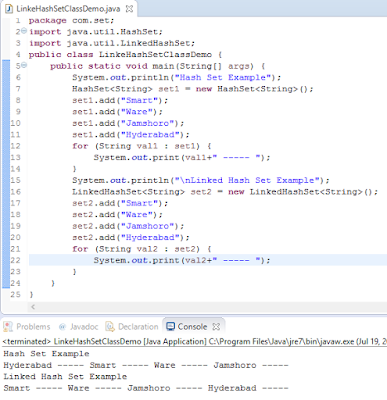The height and width of the screenshot is (400, 387).
Task: Close the LinkeHashSetClassDemo.java editor tab
Action: click(129, 9)
